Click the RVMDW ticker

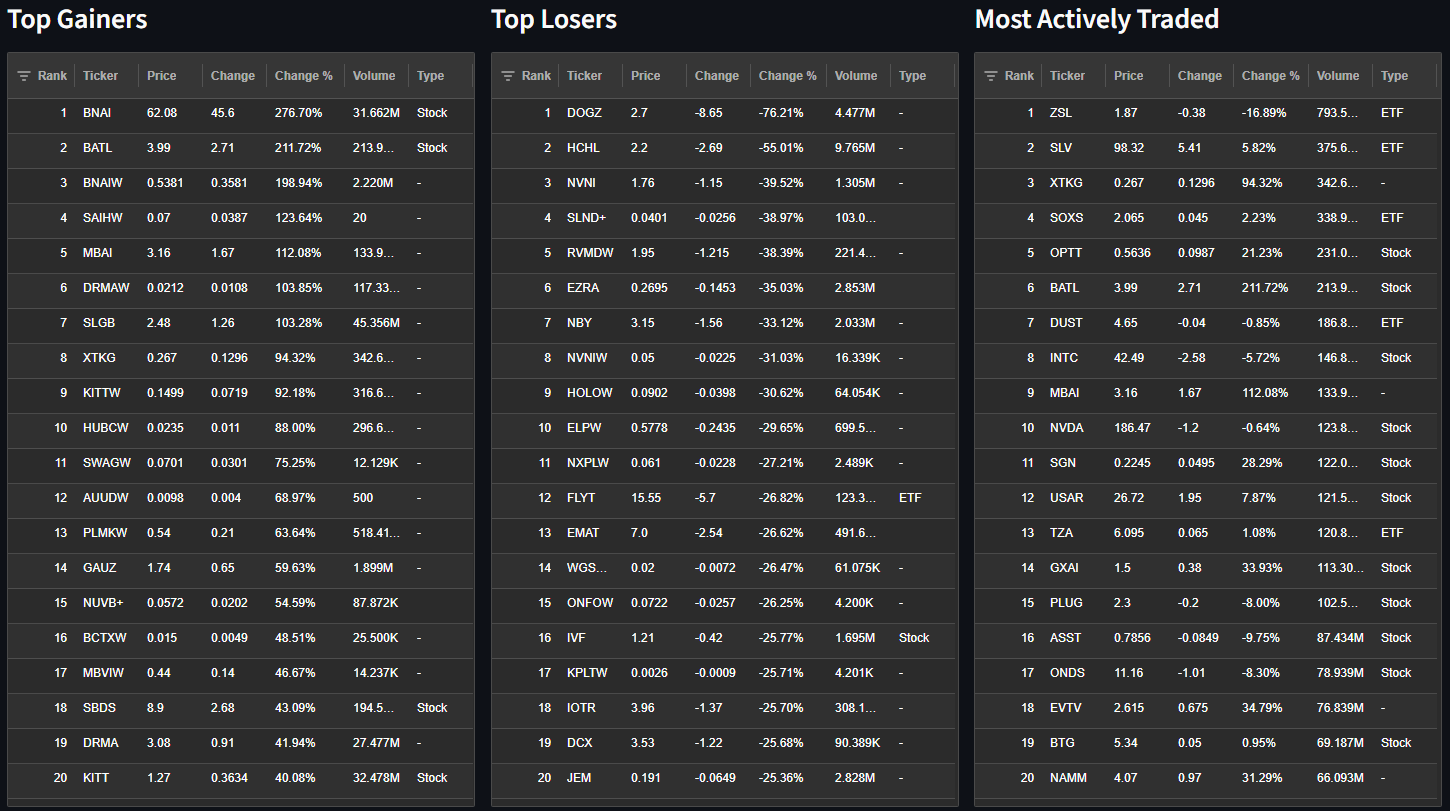[x=589, y=253]
